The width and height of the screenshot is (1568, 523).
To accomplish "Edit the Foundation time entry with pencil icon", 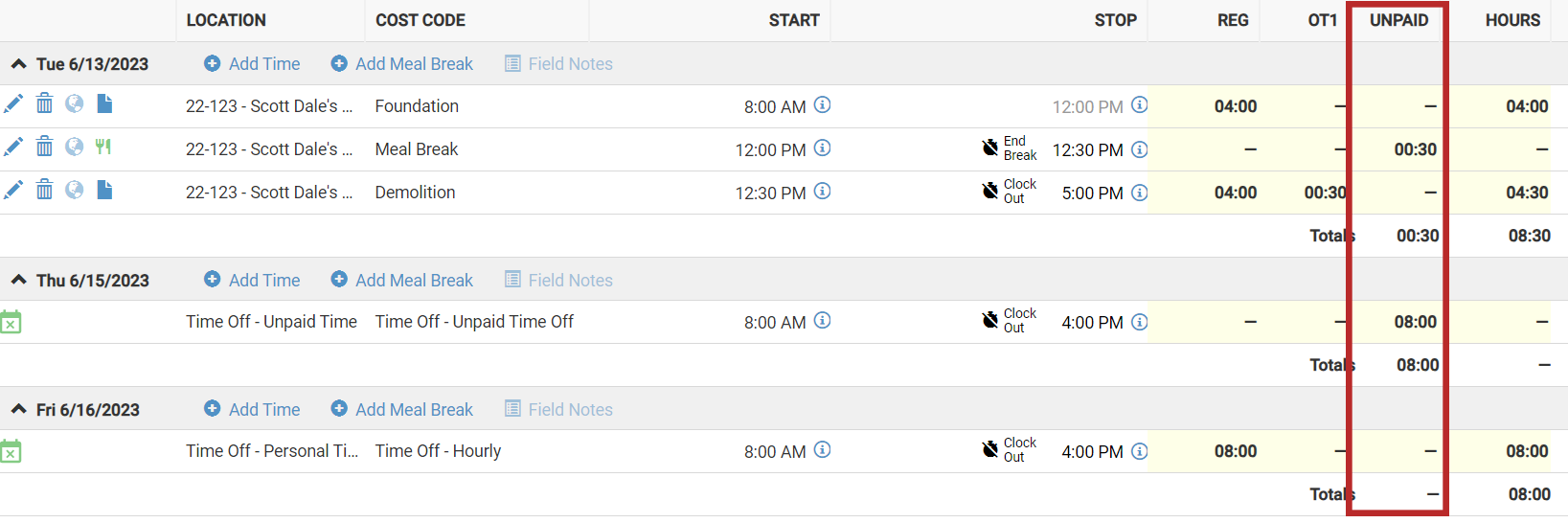I will [x=13, y=103].
